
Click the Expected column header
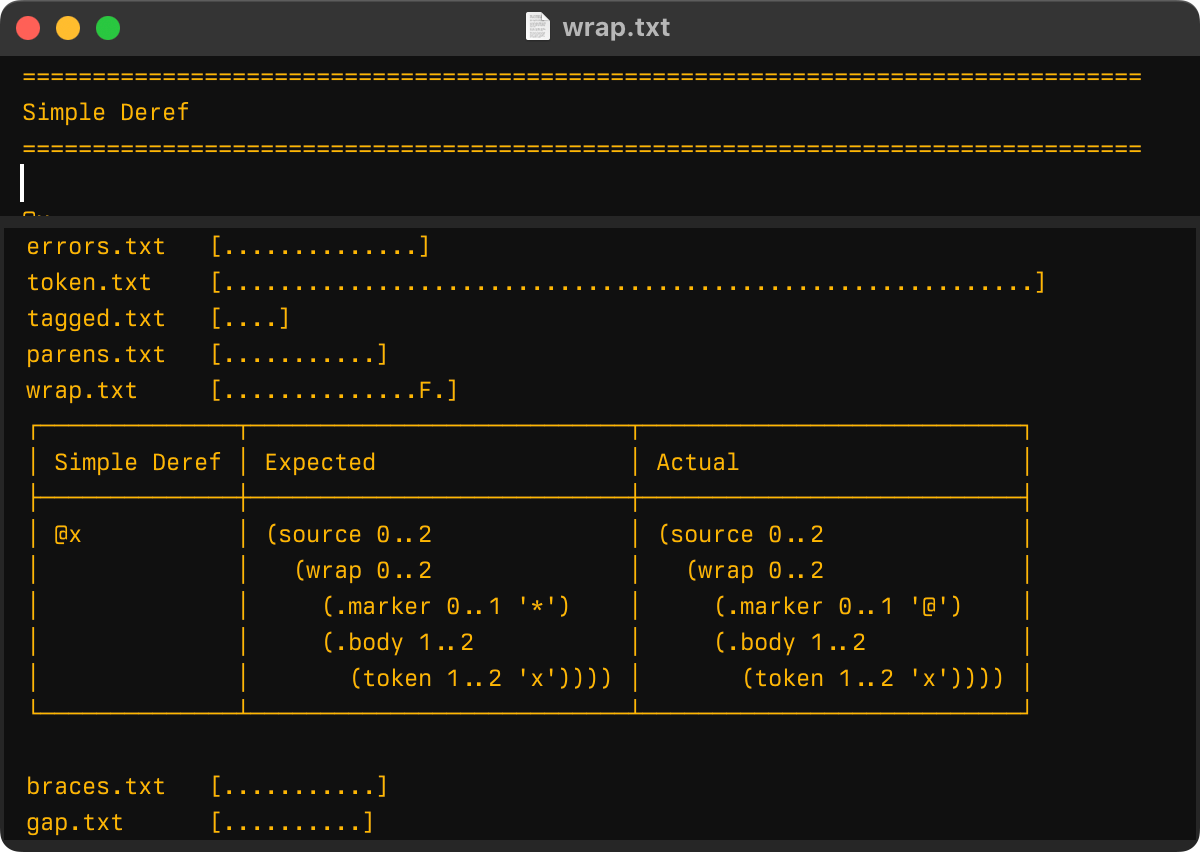coord(320,462)
